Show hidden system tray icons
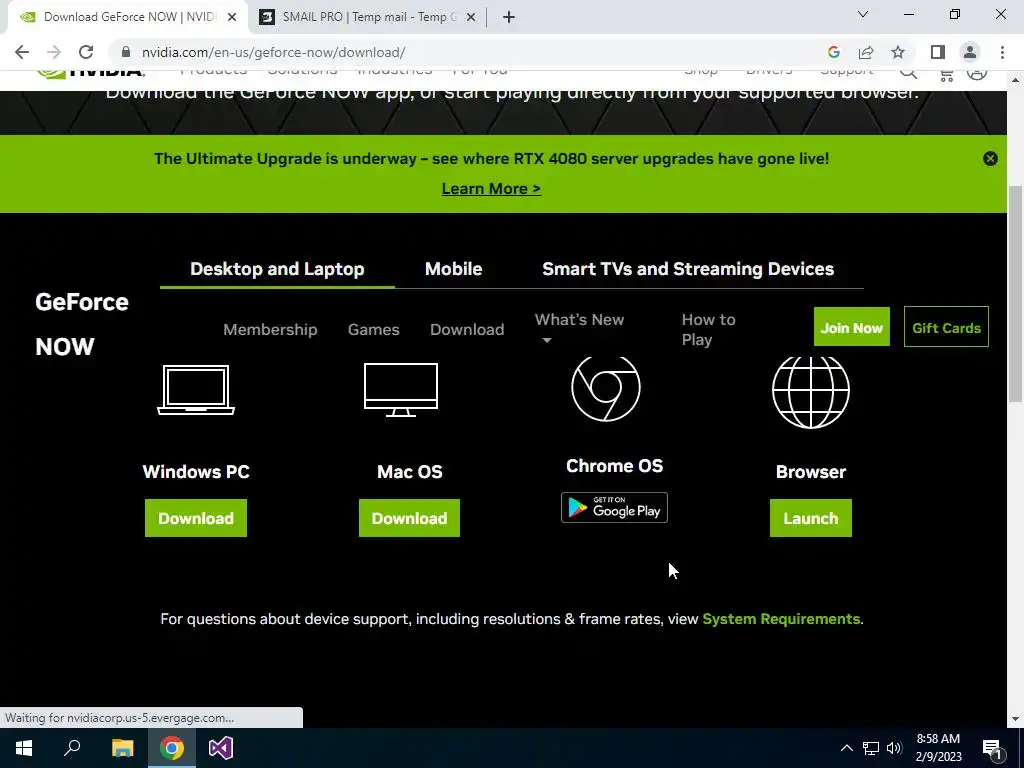 (846, 748)
